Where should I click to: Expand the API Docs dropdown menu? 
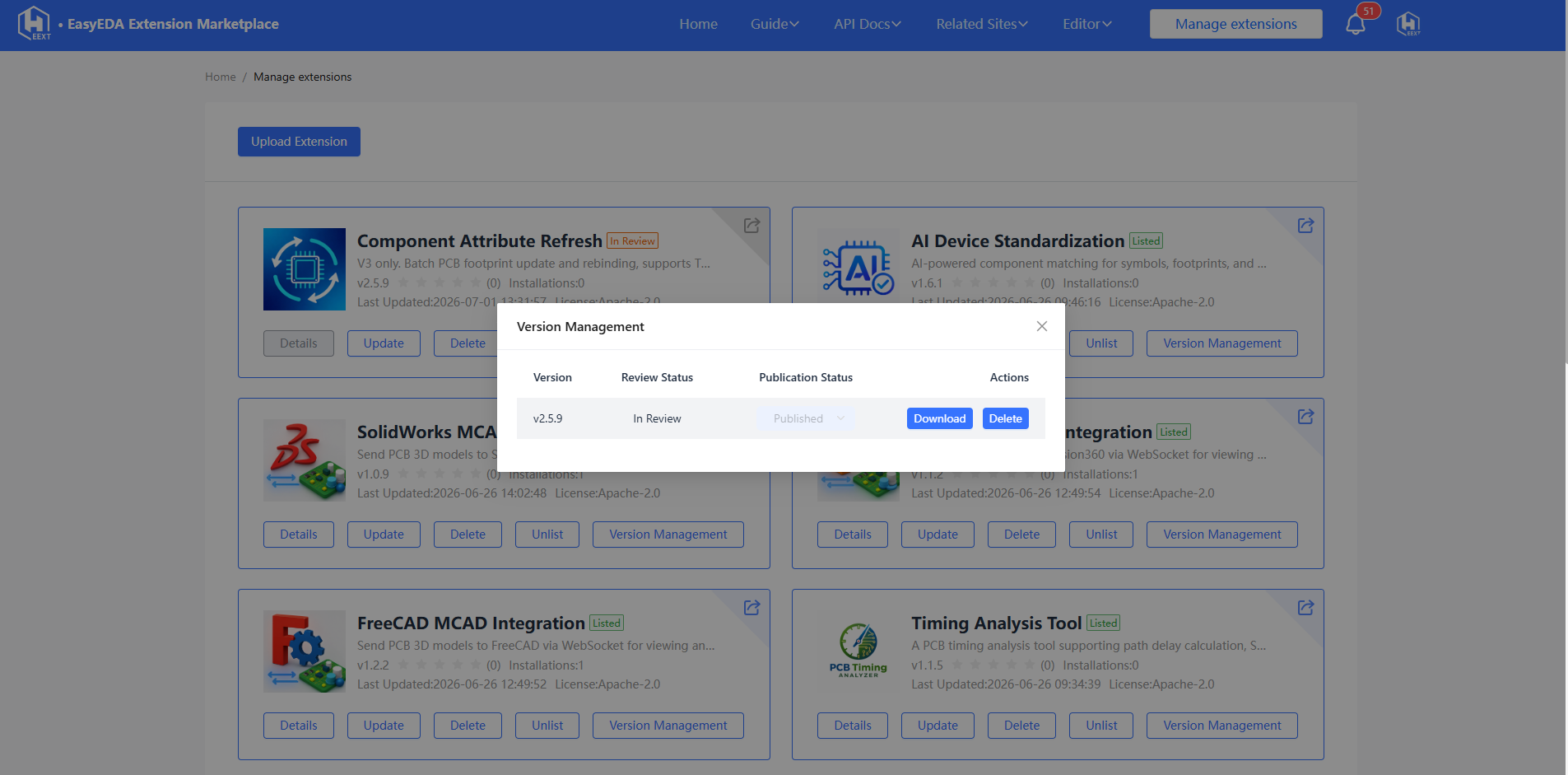click(x=868, y=24)
